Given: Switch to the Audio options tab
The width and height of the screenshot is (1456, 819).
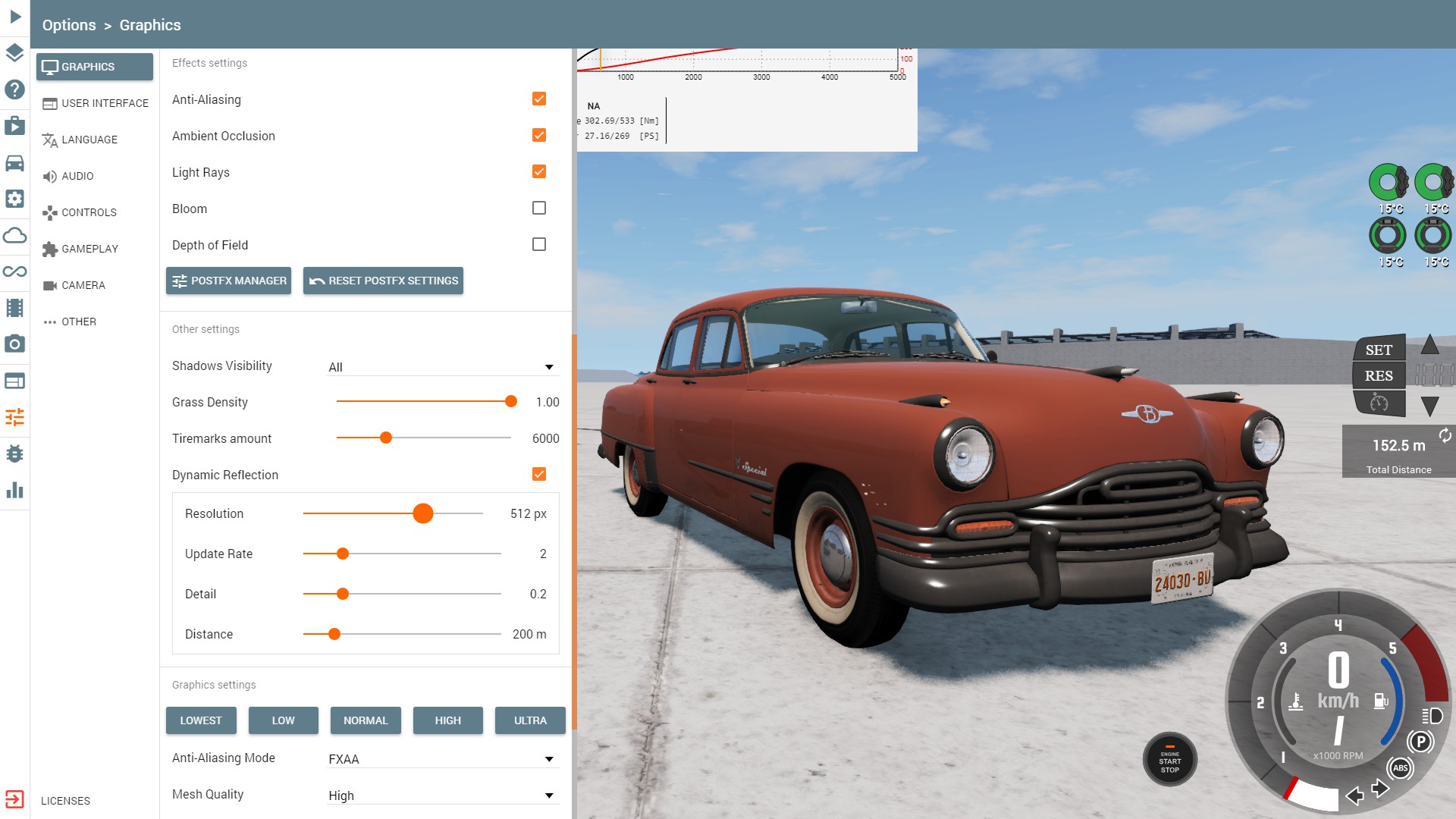Looking at the screenshot, I should [77, 176].
